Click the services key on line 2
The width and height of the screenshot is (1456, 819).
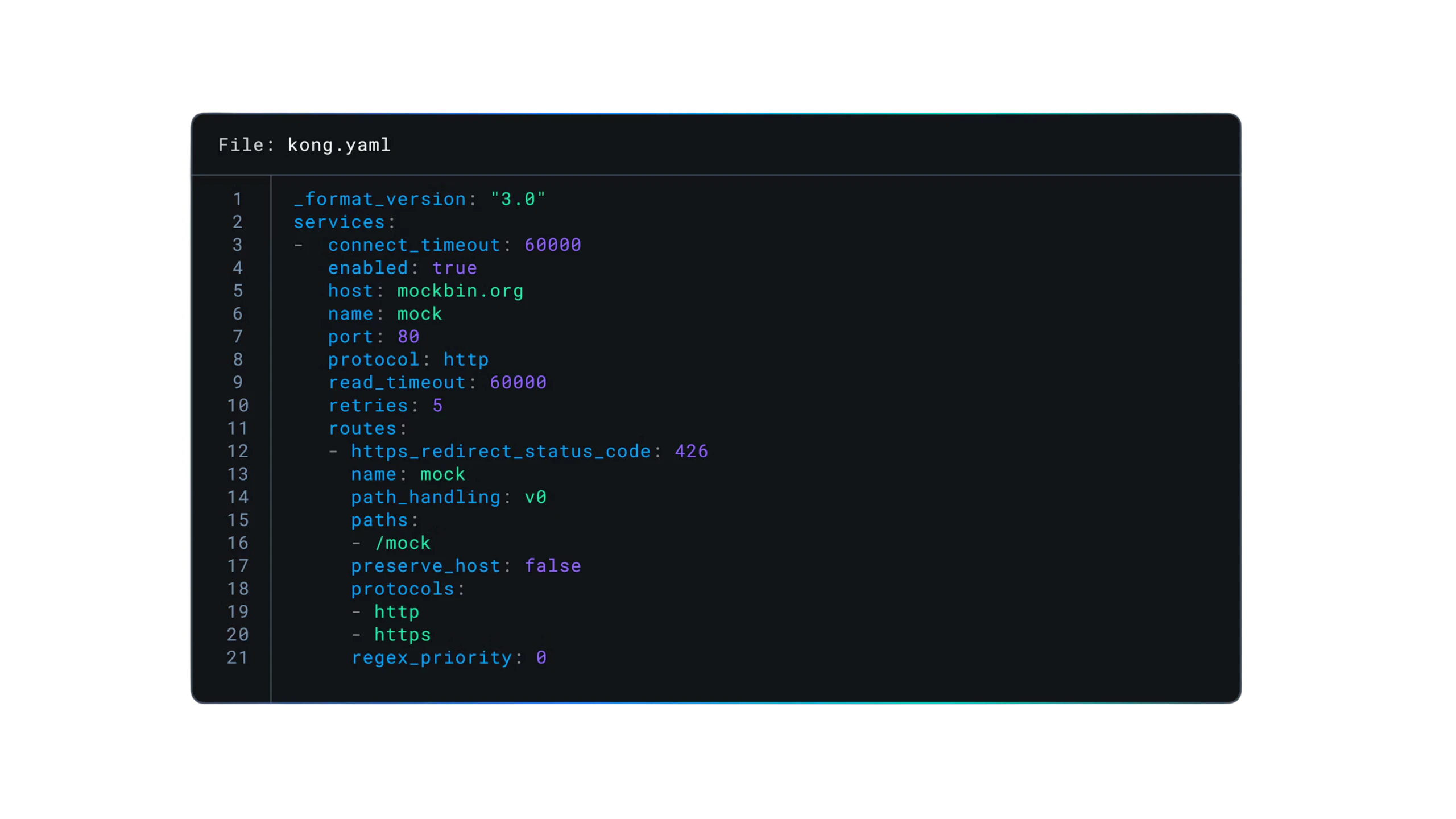pyautogui.click(x=340, y=222)
